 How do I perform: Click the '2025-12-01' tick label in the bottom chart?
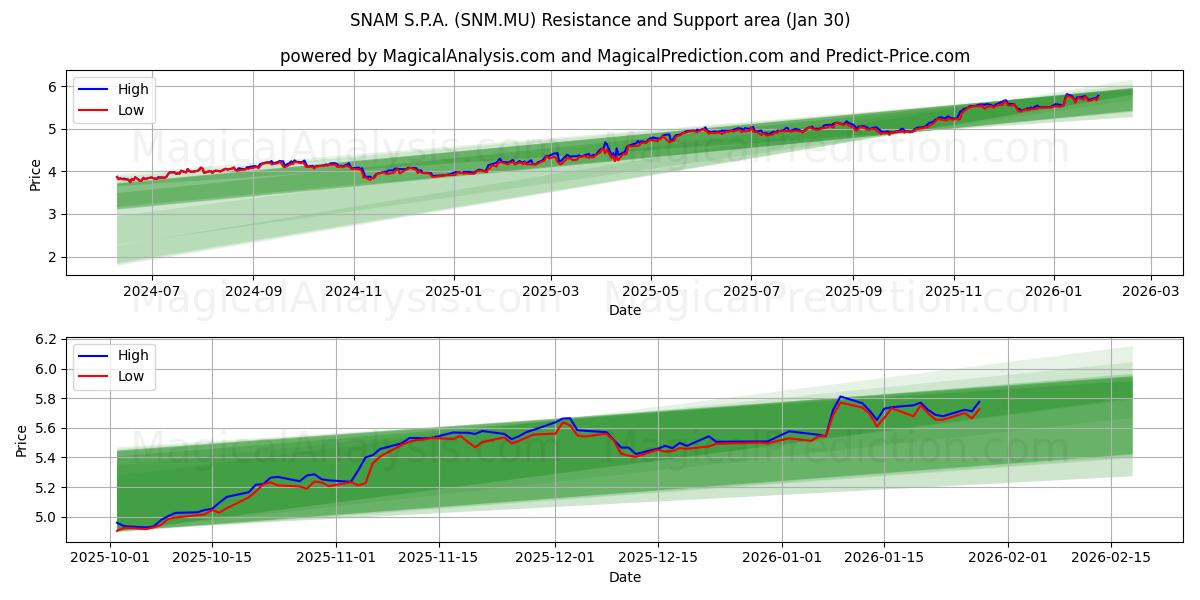[x=557, y=557]
